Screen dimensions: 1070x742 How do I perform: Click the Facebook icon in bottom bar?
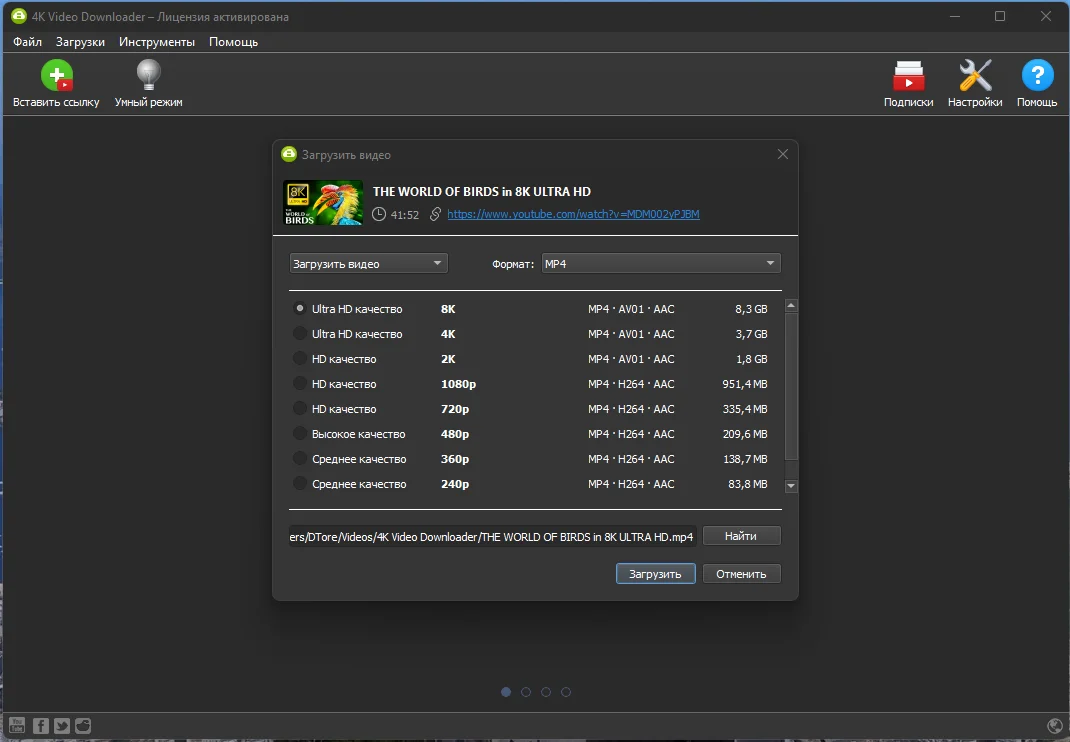tap(41, 725)
